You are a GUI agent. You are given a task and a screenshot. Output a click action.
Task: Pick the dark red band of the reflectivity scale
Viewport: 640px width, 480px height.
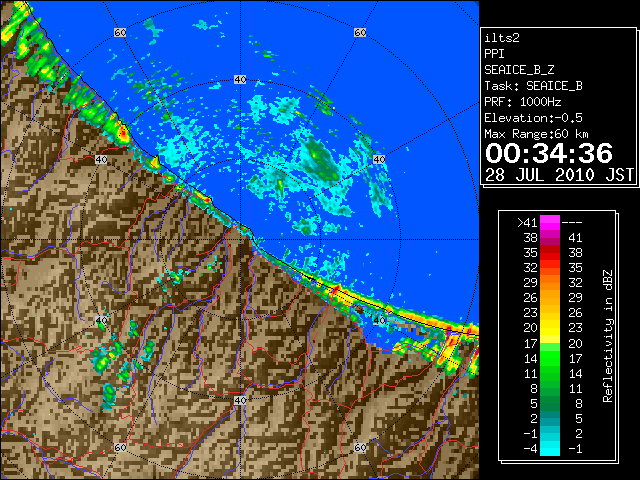[x=550, y=249]
